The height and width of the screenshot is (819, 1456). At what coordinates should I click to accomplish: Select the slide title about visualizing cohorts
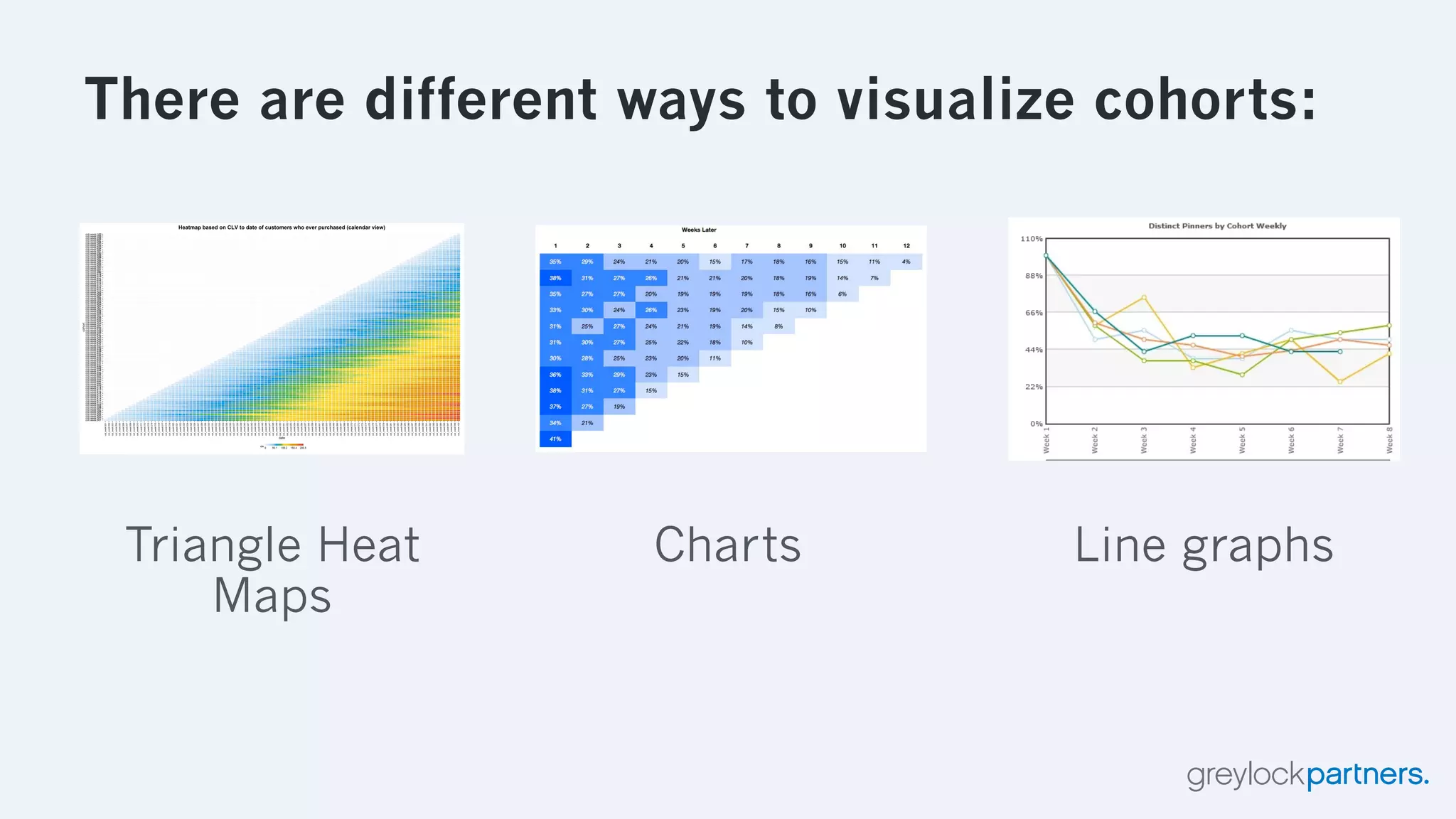(x=700, y=100)
